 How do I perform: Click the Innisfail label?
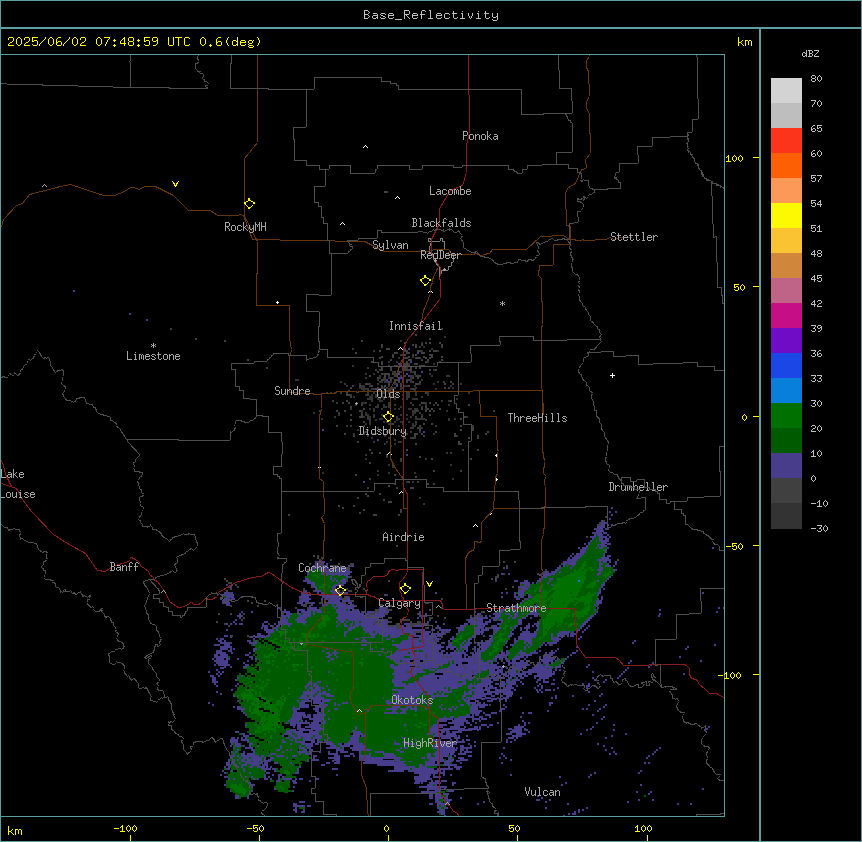point(416,326)
